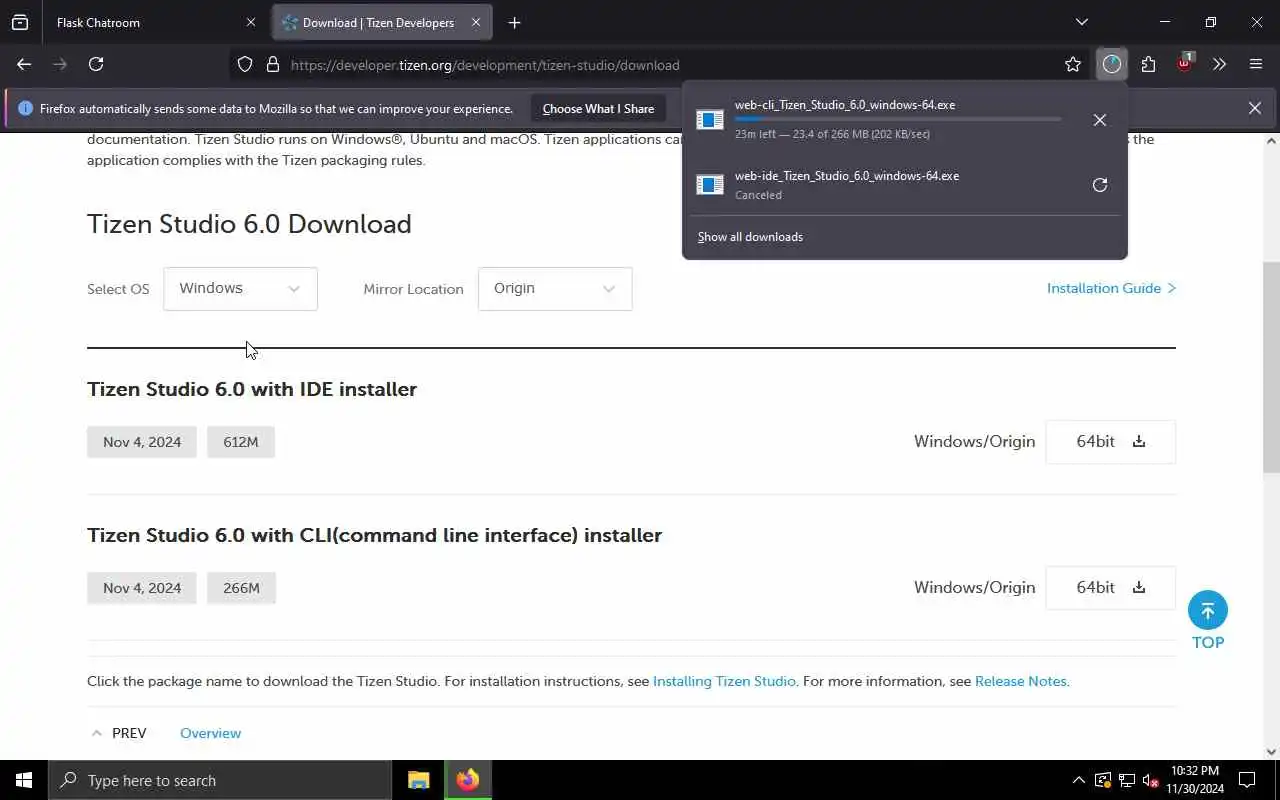Click Tizen Studio 6.0 Download heading
Screen dimensions: 1280x800
pyautogui.click(x=249, y=224)
